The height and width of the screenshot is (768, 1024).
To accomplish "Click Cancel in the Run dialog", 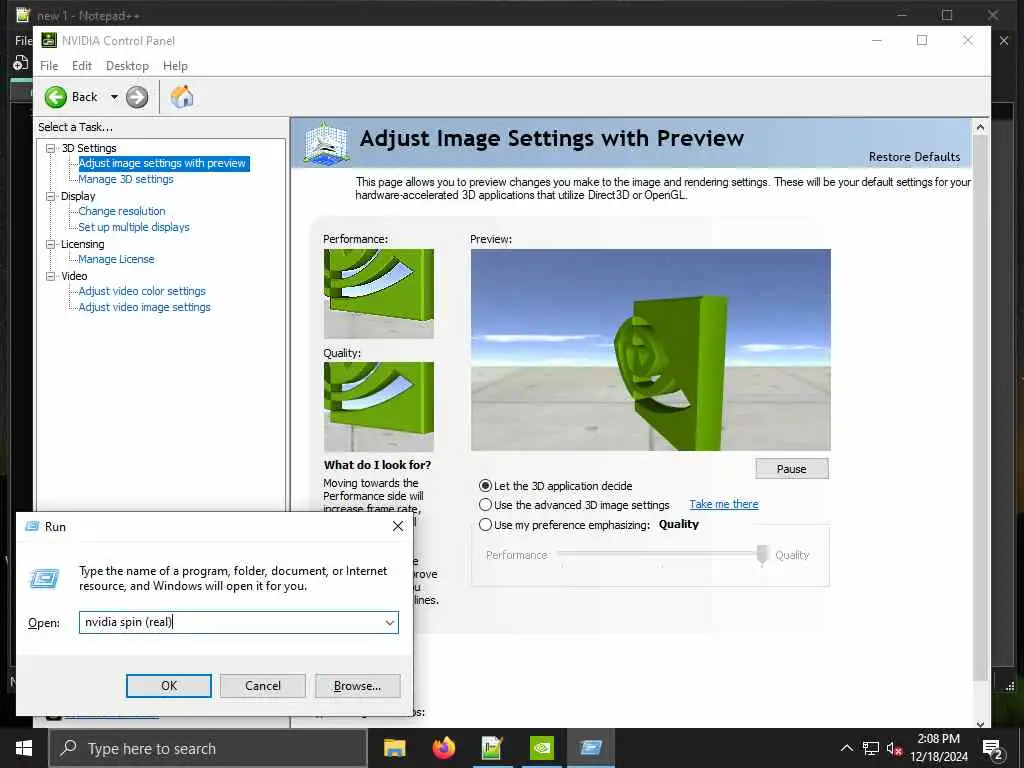I will click(263, 686).
